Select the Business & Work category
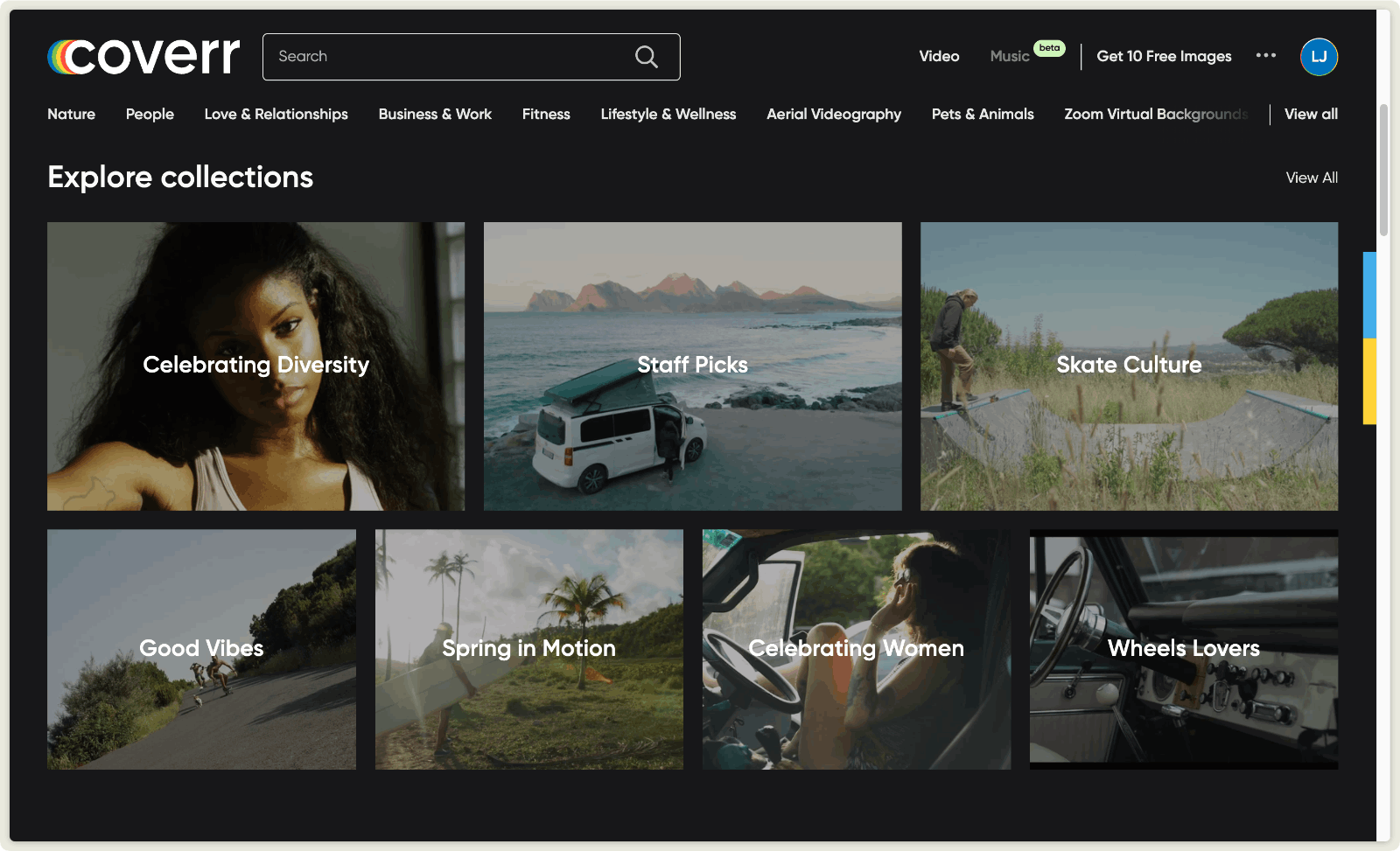1400x851 pixels. pos(435,114)
